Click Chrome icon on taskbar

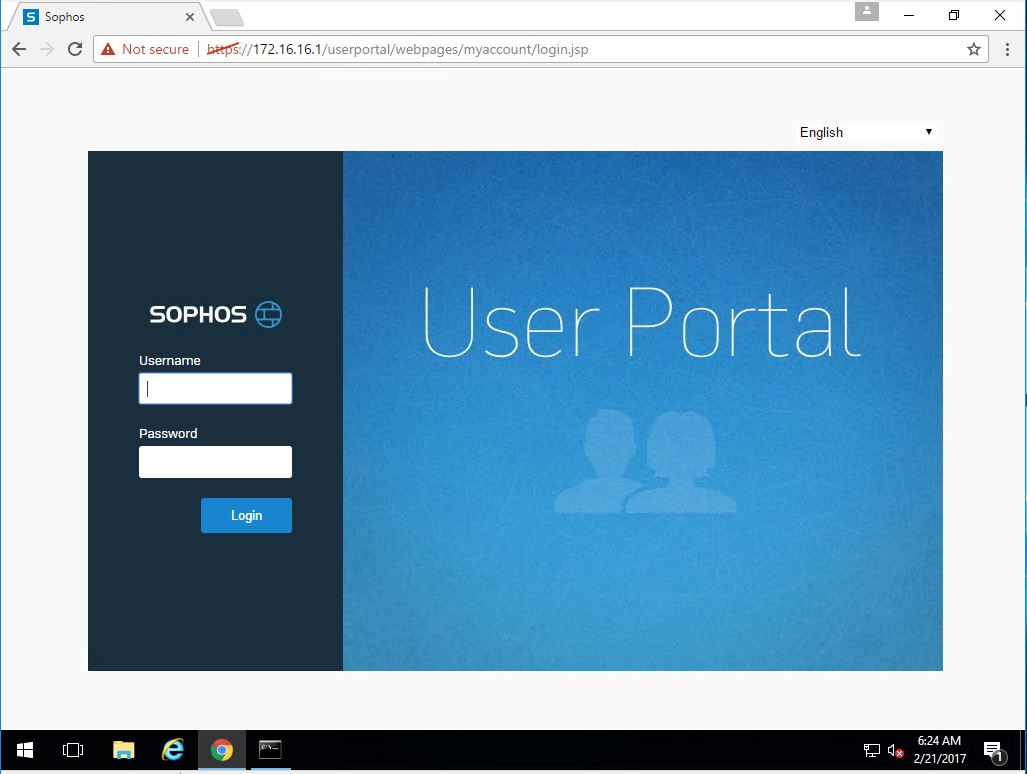point(222,750)
